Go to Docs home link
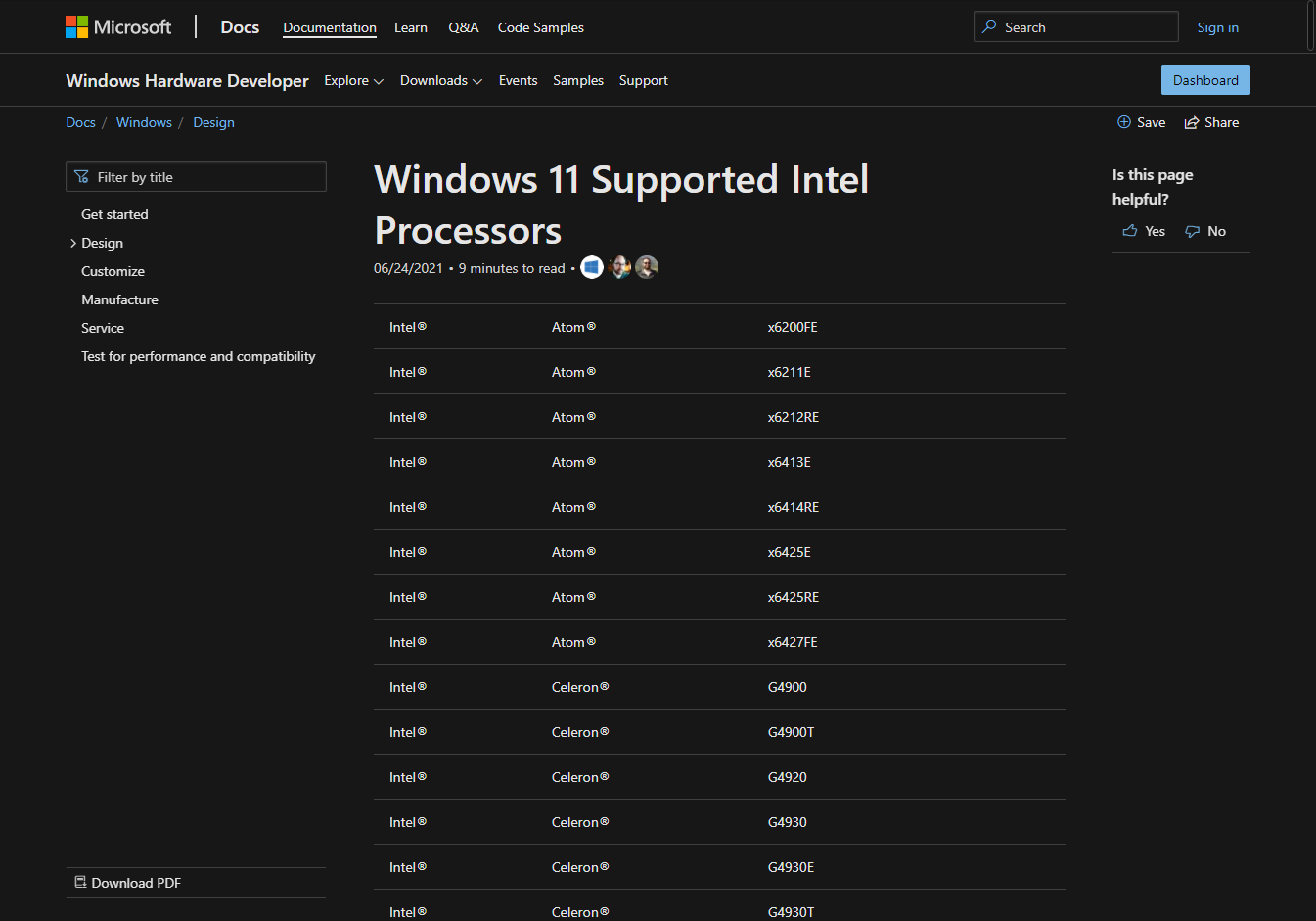The height and width of the screenshot is (921, 1316). pyautogui.click(x=240, y=27)
